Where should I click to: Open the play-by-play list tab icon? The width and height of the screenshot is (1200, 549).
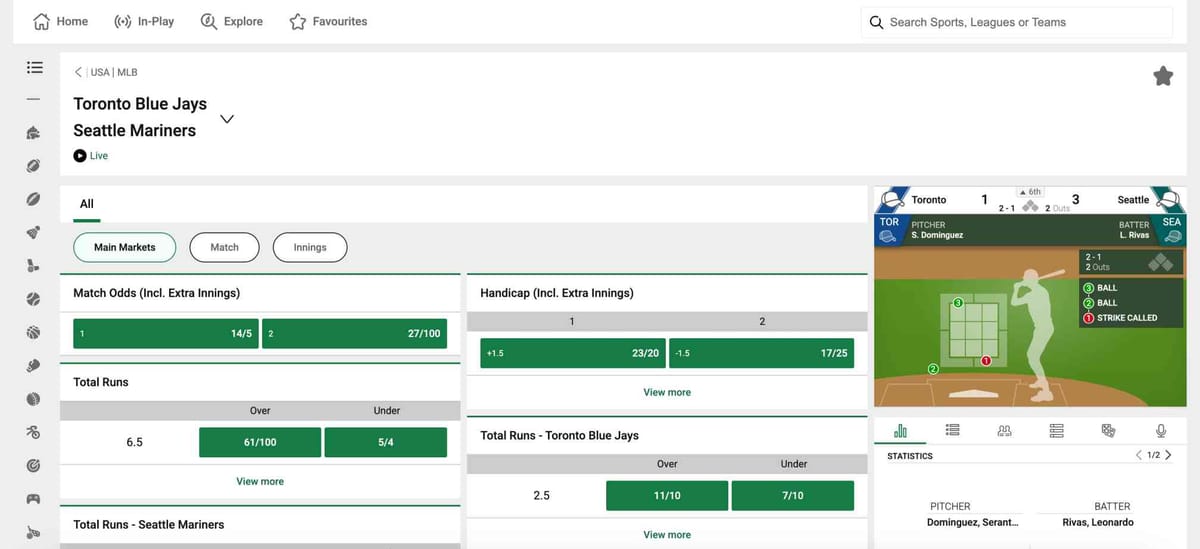coord(952,430)
